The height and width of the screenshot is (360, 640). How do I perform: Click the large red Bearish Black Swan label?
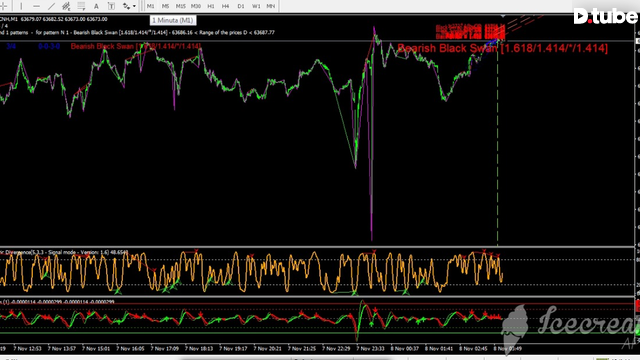coord(502,48)
